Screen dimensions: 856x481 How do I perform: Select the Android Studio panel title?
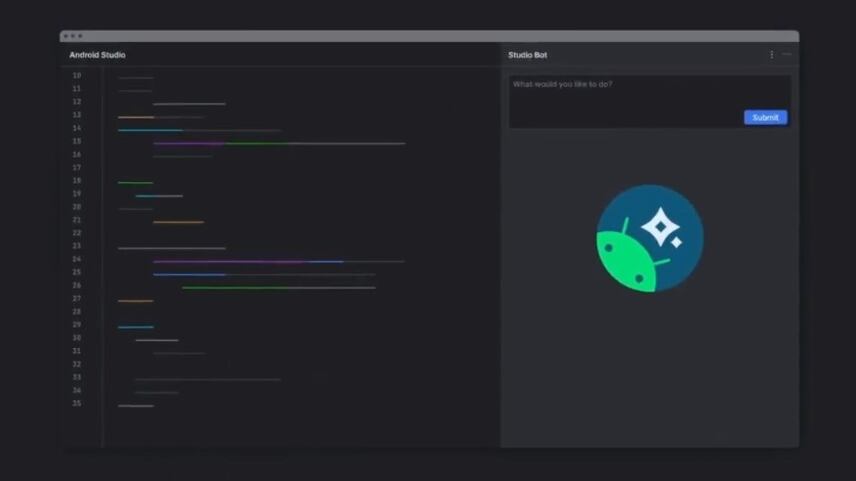97,55
